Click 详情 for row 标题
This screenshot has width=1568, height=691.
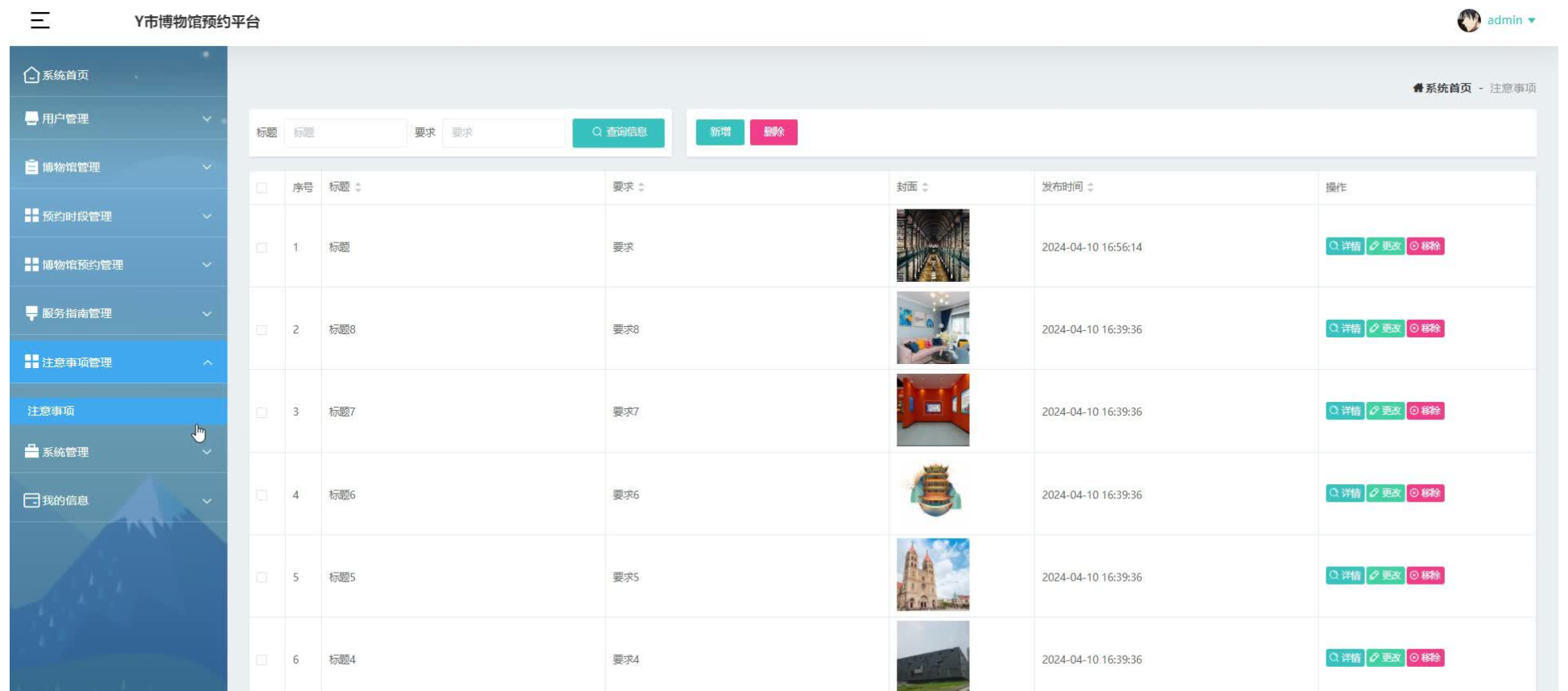(x=1345, y=246)
